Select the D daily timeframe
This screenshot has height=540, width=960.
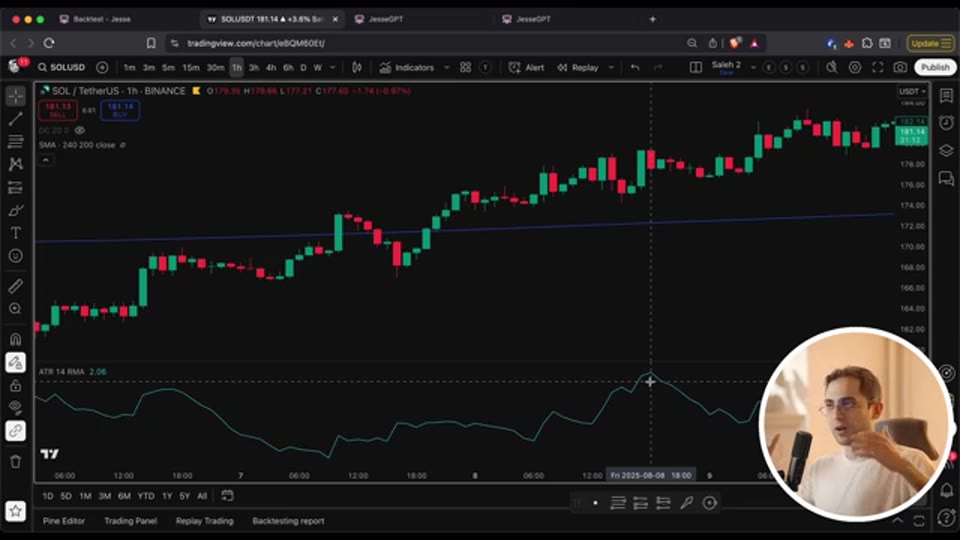point(303,67)
